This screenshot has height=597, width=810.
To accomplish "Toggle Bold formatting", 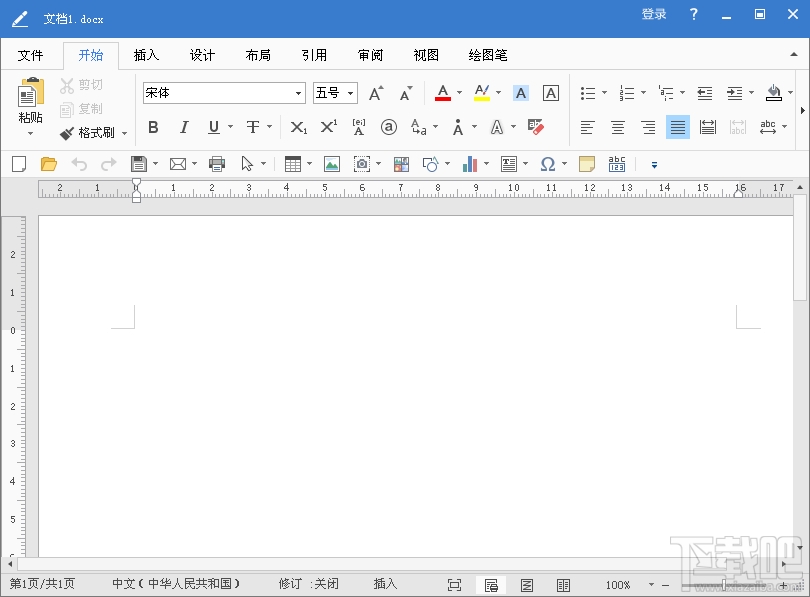I will 153,127.
